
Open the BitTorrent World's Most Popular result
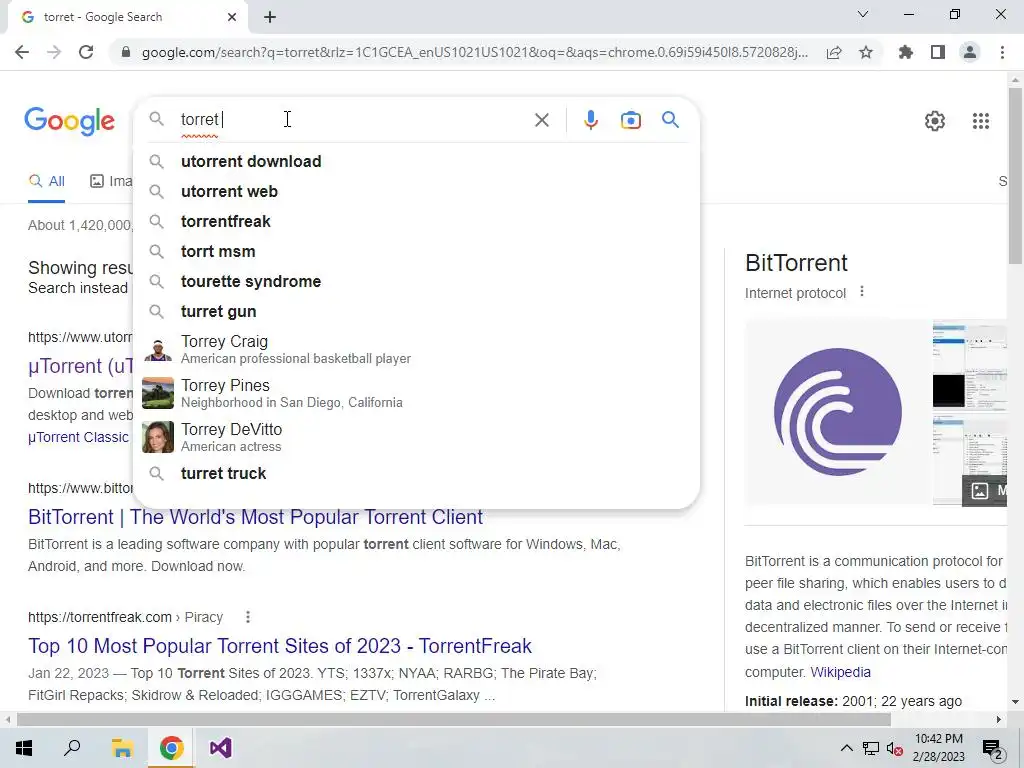click(255, 517)
